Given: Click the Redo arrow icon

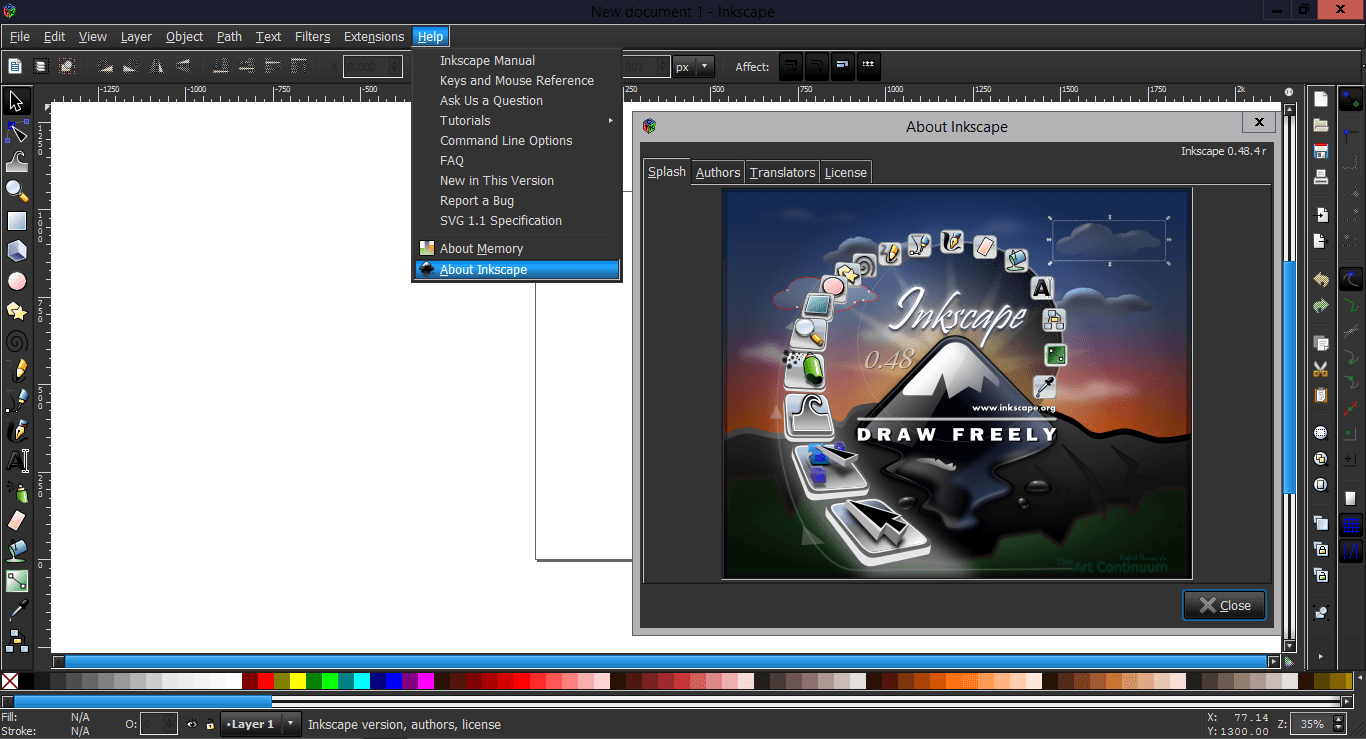Looking at the screenshot, I should (1321, 306).
